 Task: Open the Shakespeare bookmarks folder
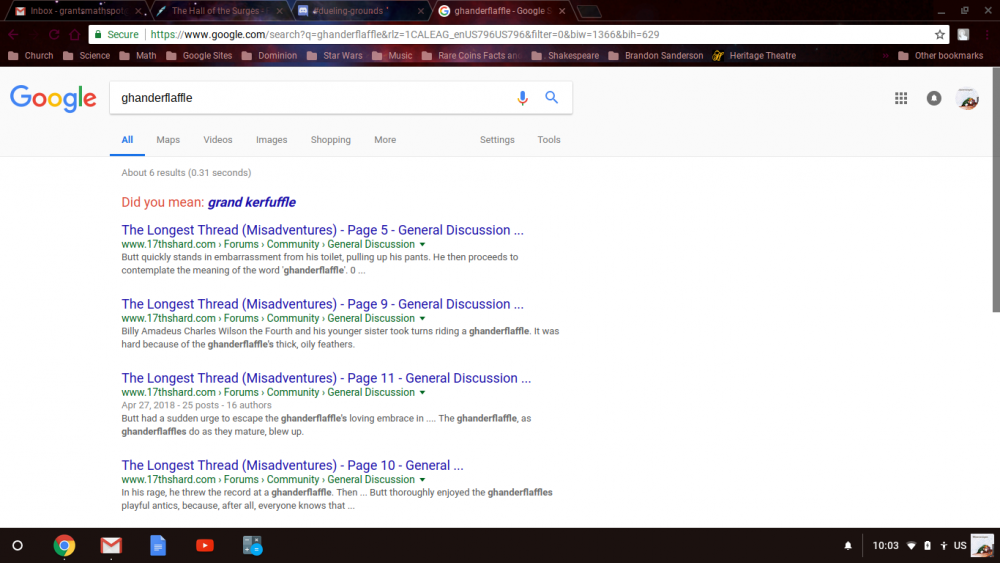pos(565,55)
